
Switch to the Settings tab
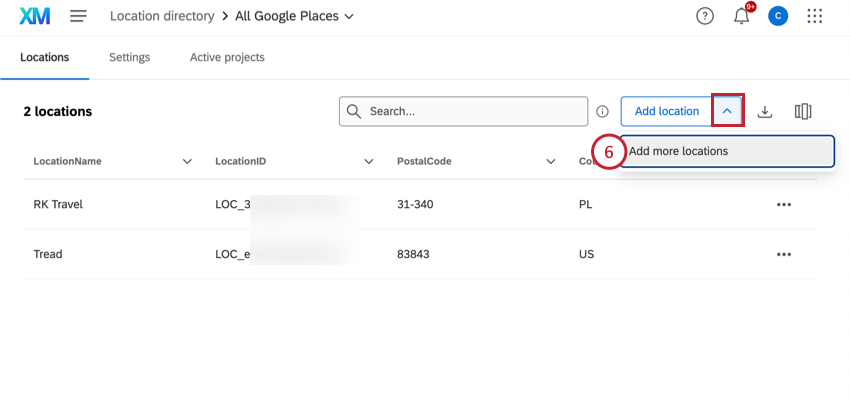point(129,57)
